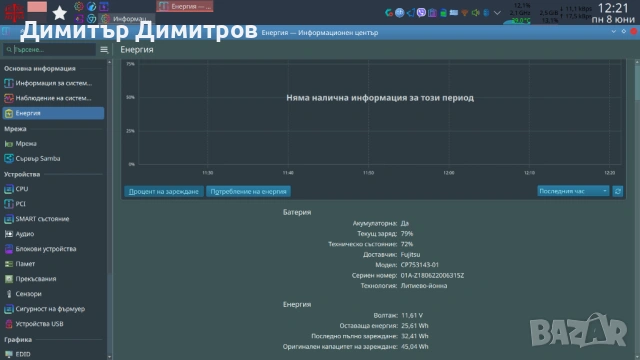Click the vendor value Fujitsu
Viewport: 640px width, 360px height.
coord(410,255)
